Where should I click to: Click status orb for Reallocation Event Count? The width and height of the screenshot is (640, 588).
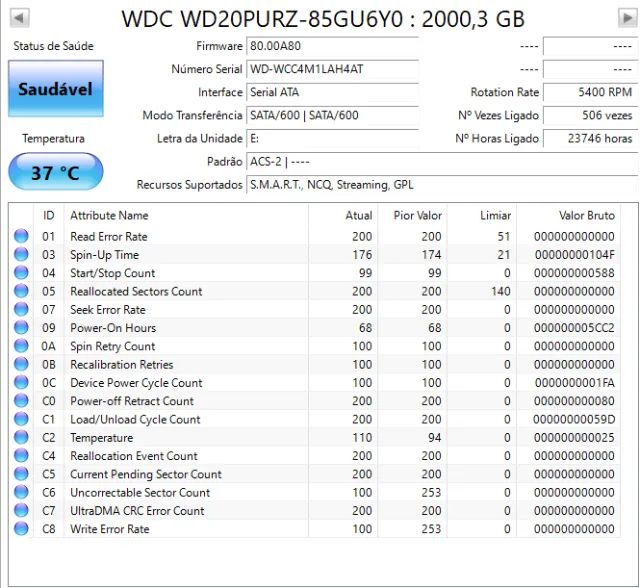pyautogui.click(x=21, y=455)
